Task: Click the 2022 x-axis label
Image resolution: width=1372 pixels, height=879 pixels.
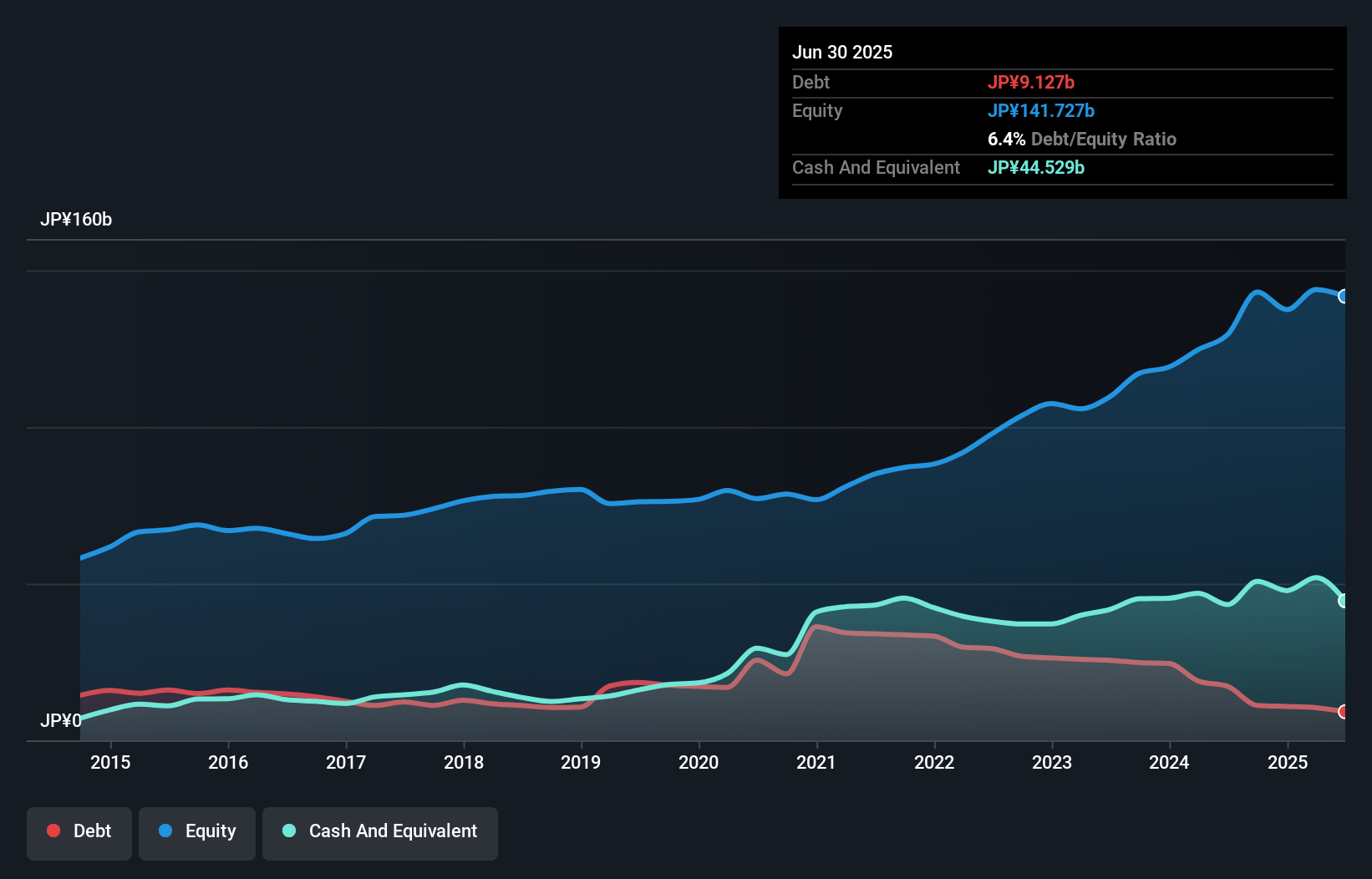Action: coord(934,762)
